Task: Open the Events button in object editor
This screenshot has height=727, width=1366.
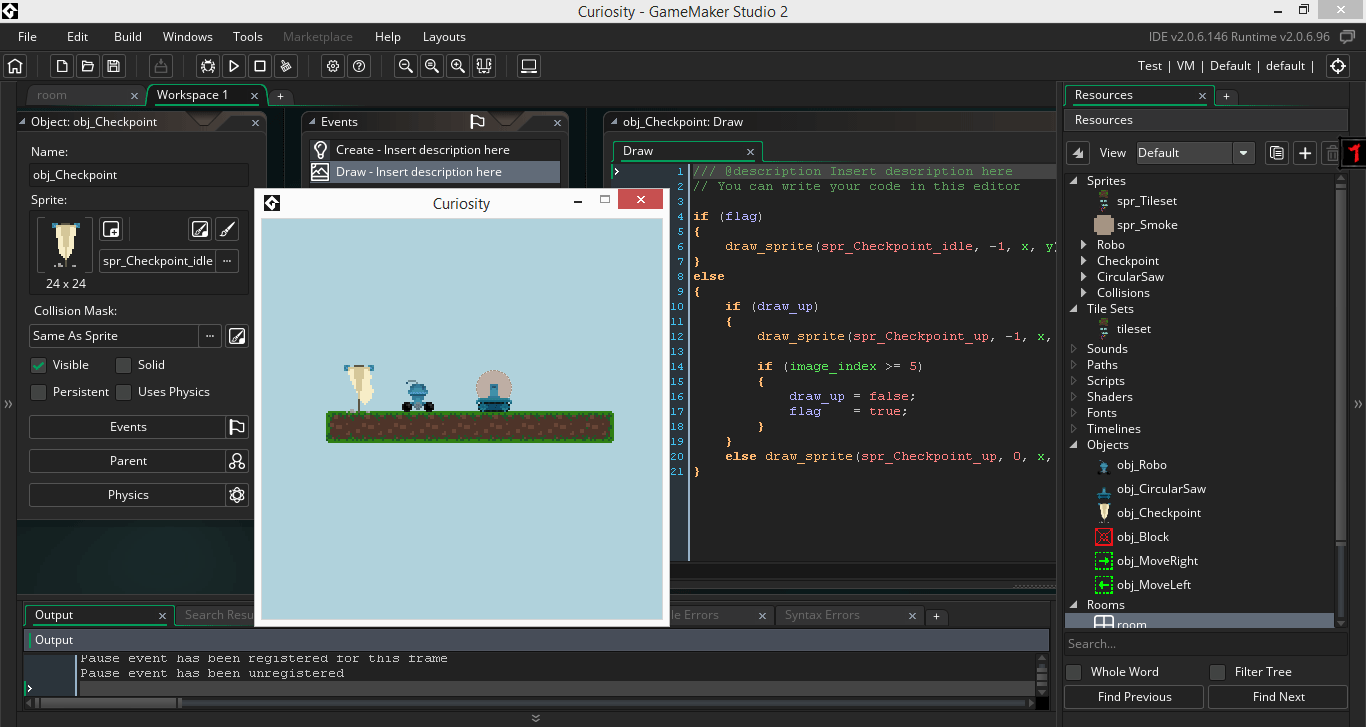Action: click(x=128, y=427)
